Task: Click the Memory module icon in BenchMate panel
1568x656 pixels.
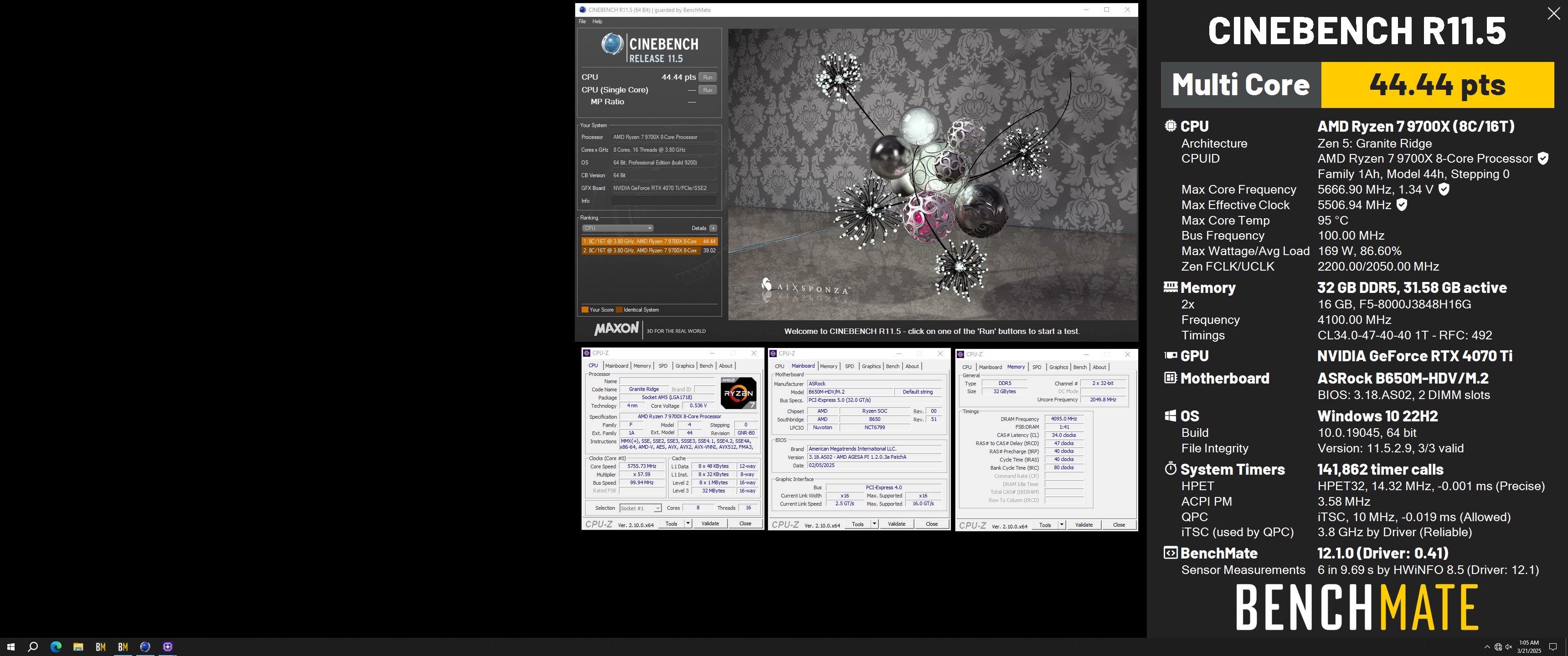Action: pyautogui.click(x=1170, y=287)
